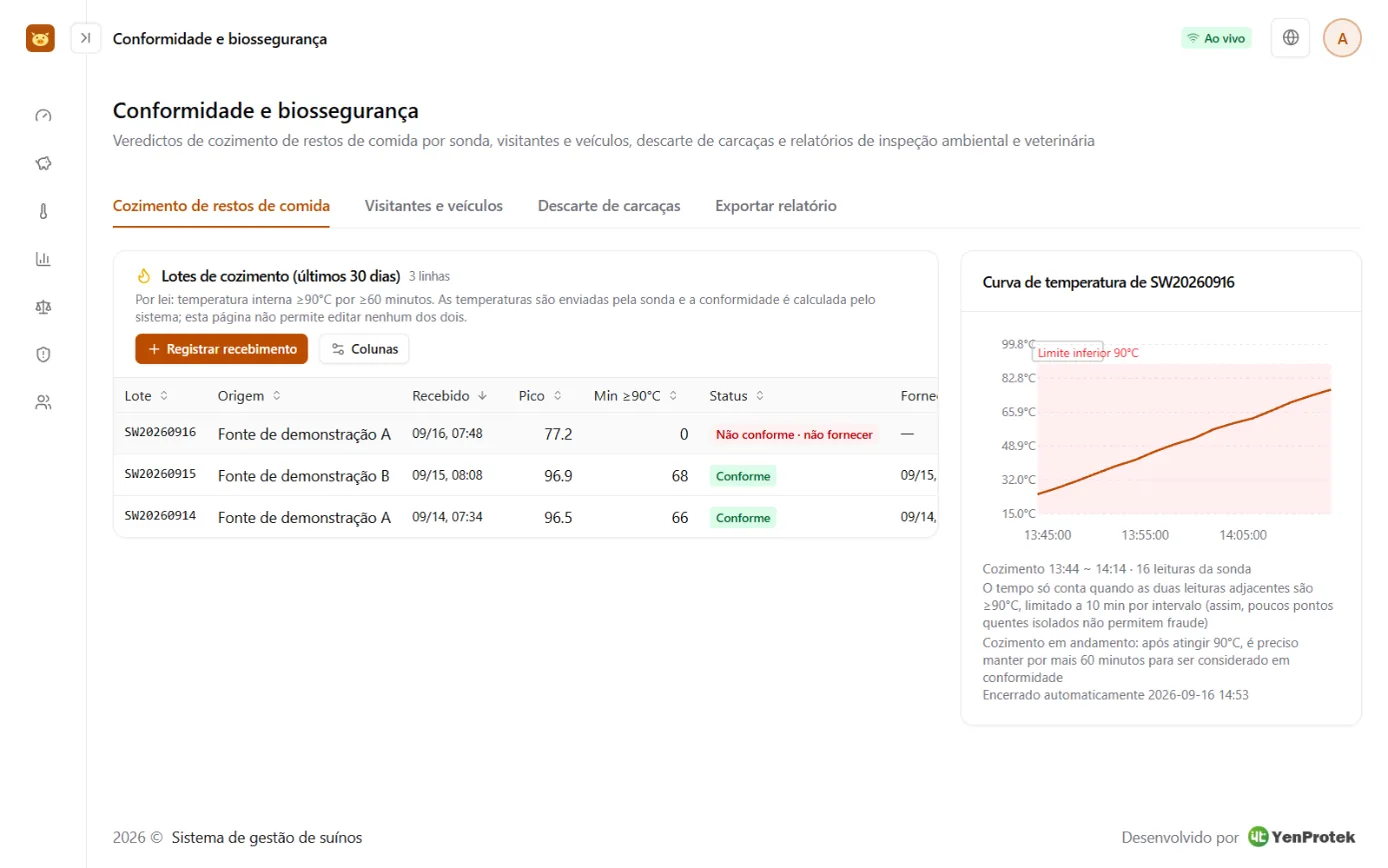Open the bar chart icon in sidebar
Screen dimensions: 1388x868
(x=43, y=259)
